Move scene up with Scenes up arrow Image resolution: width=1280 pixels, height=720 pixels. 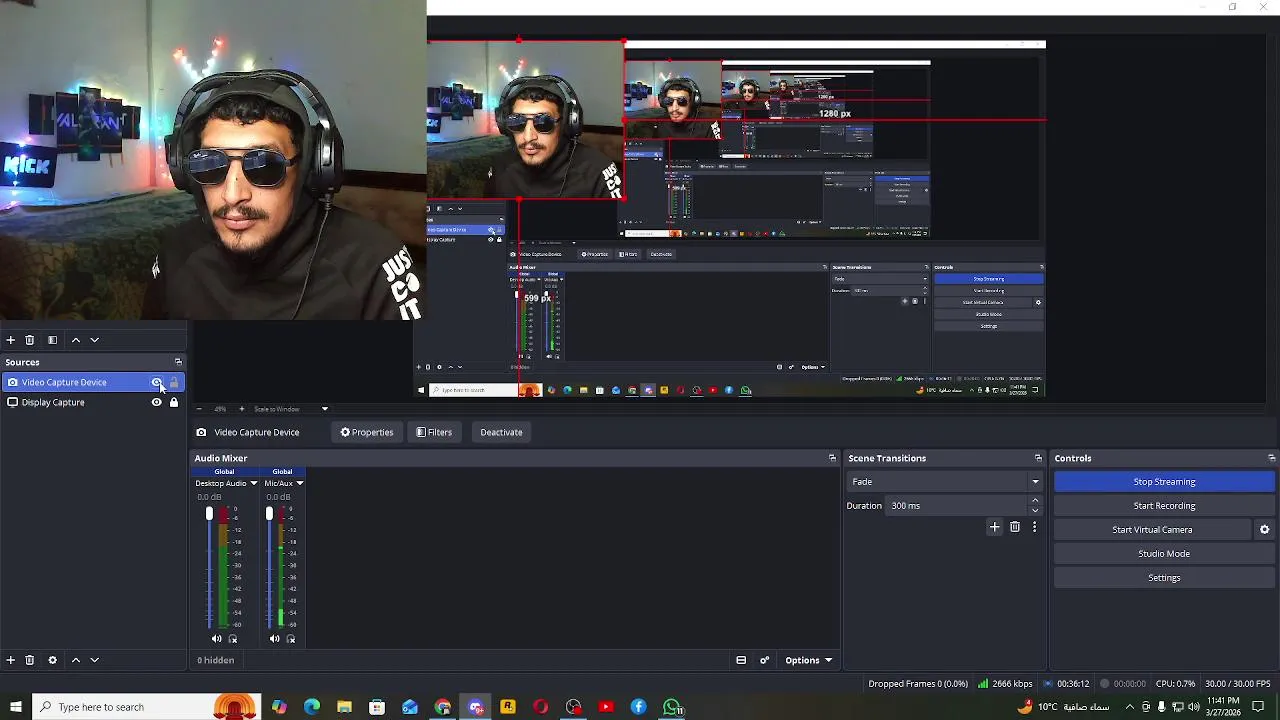pyautogui.click(x=76, y=340)
